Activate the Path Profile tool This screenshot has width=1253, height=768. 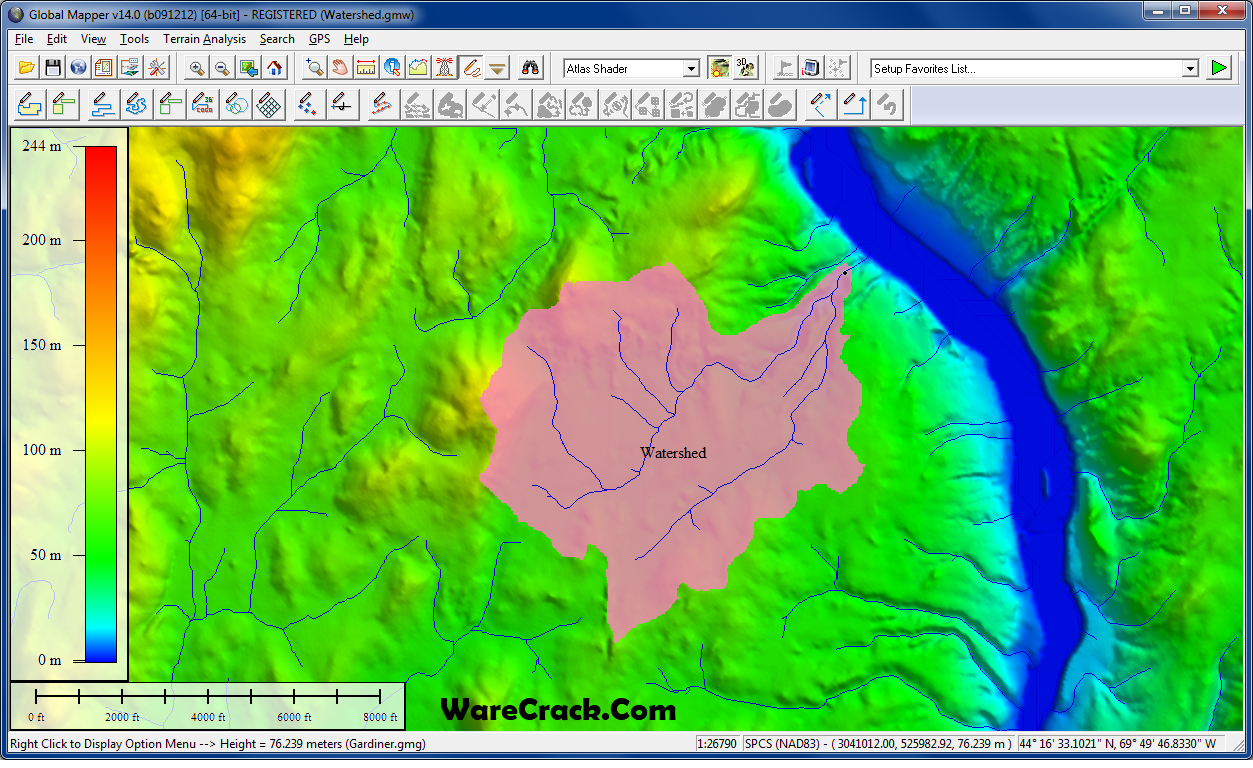pyautogui.click(x=418, y=68)
